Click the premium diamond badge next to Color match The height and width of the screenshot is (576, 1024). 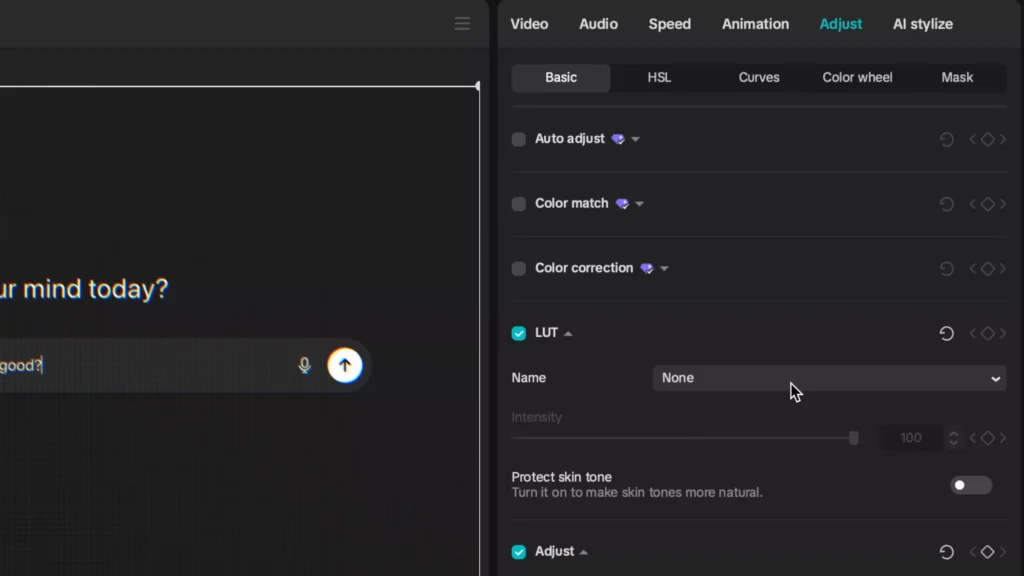[x=624, y=203]
